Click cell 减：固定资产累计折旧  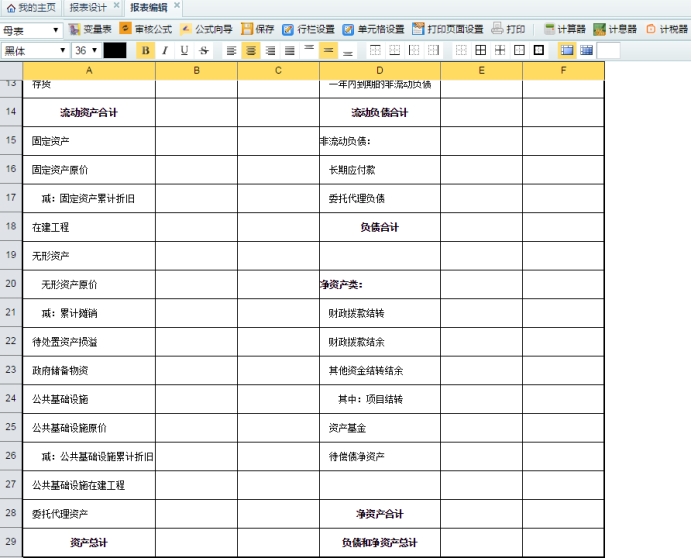[89, 199]
